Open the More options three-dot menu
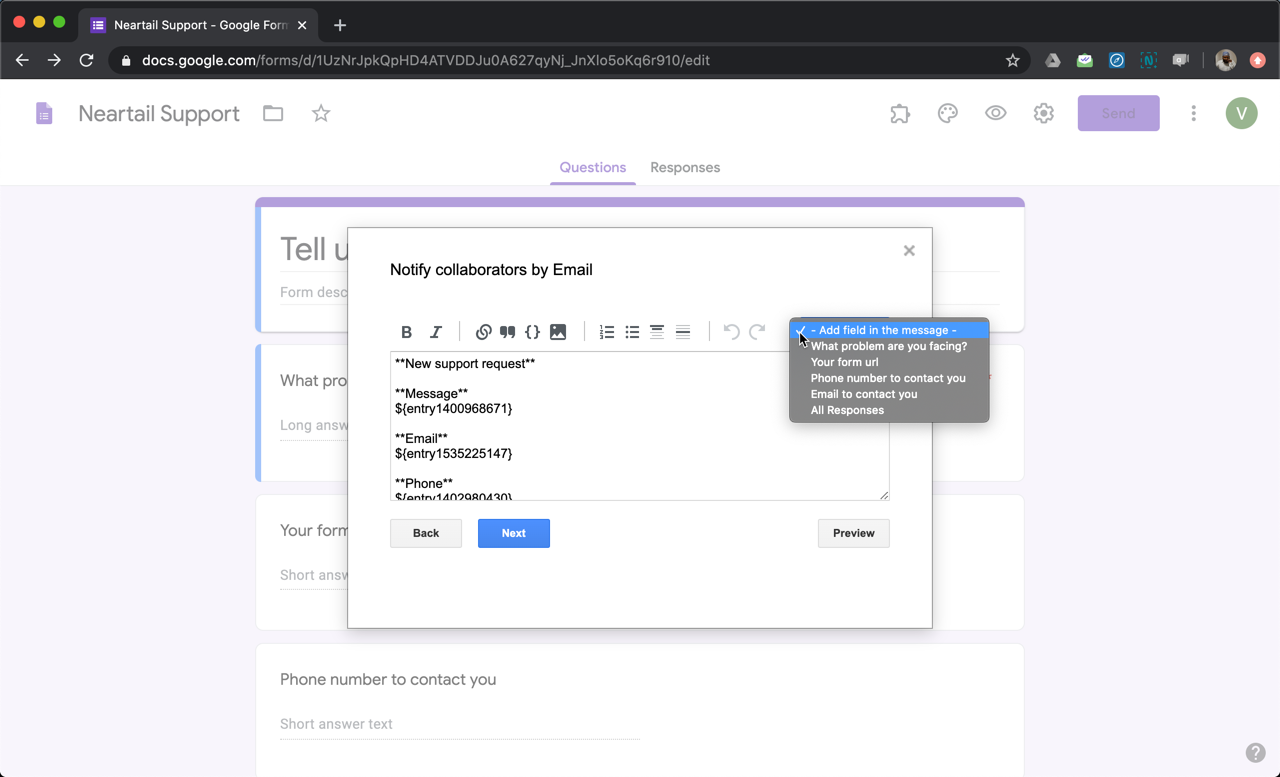 coord(1193,114)
